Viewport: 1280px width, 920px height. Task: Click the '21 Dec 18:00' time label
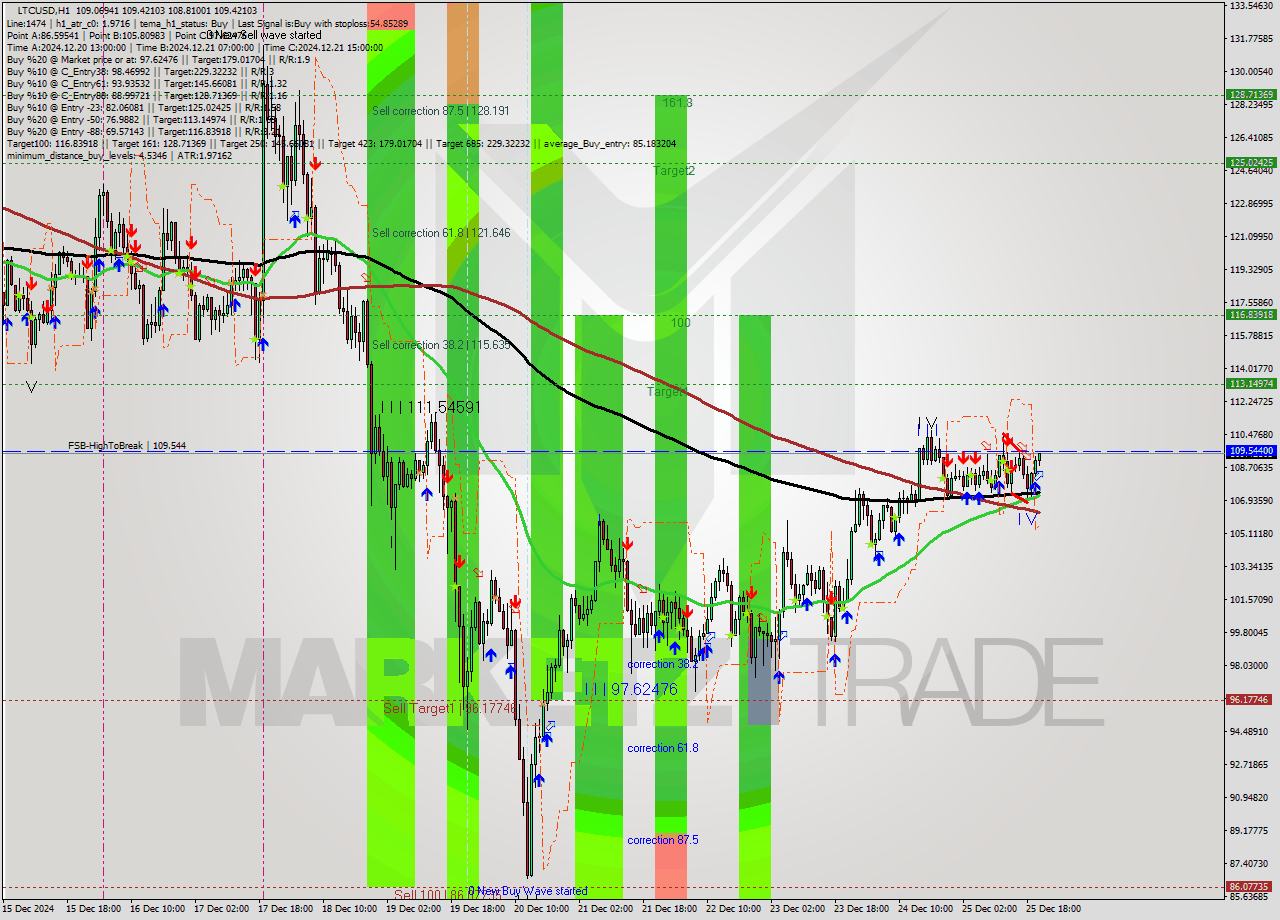[x=669, y=909]
